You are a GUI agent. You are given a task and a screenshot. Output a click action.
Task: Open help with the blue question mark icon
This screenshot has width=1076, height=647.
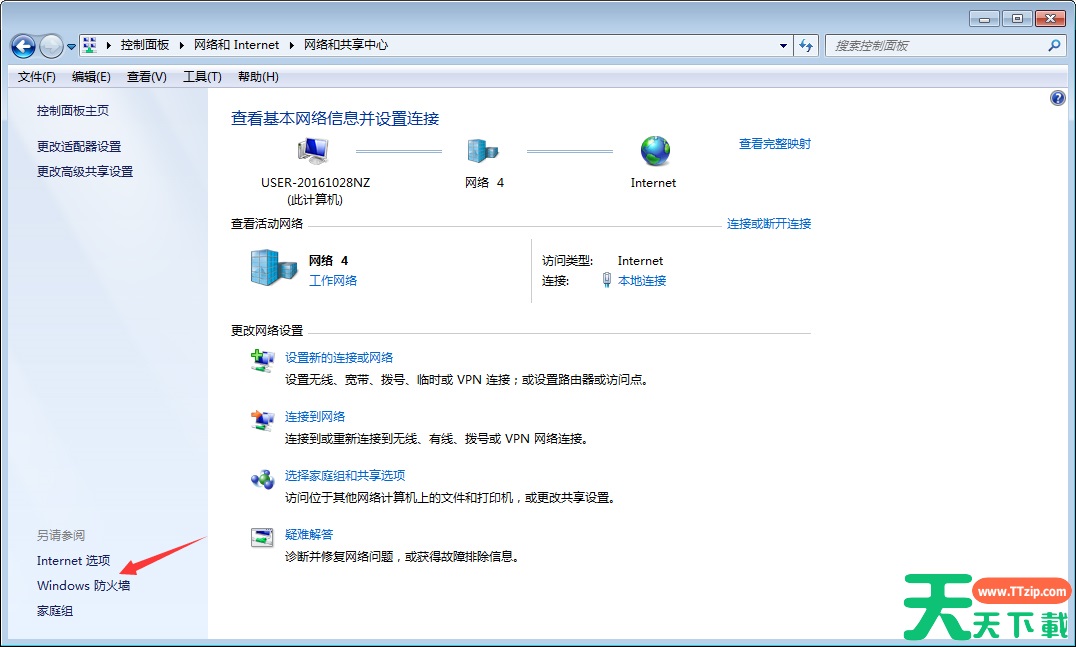coord(1058,98)
